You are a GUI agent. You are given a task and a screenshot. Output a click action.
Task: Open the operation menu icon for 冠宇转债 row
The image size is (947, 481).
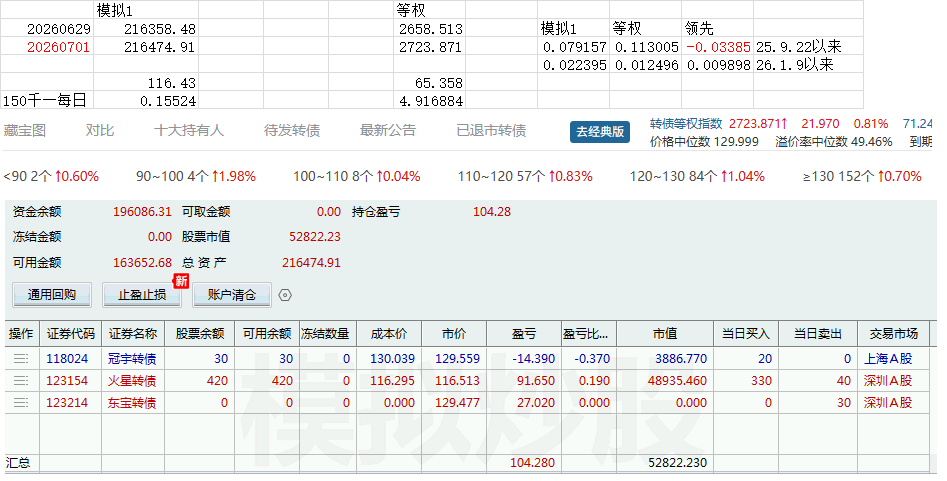21,358
